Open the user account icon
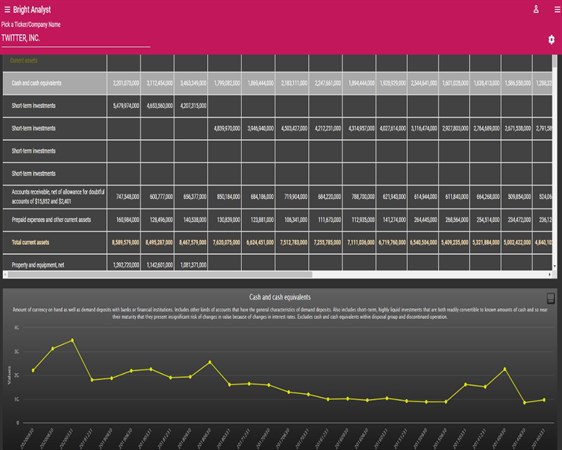Screen dimensions: 562x450 536,9
